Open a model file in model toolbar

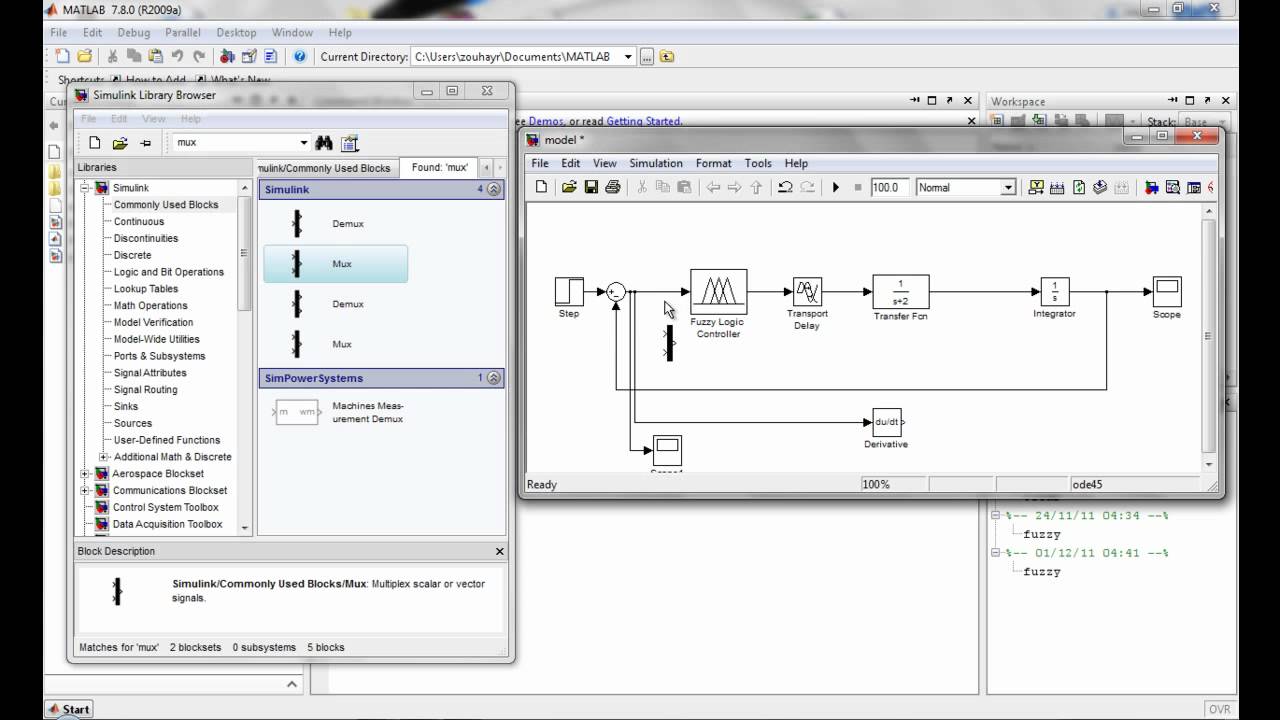tap(569, 187)
